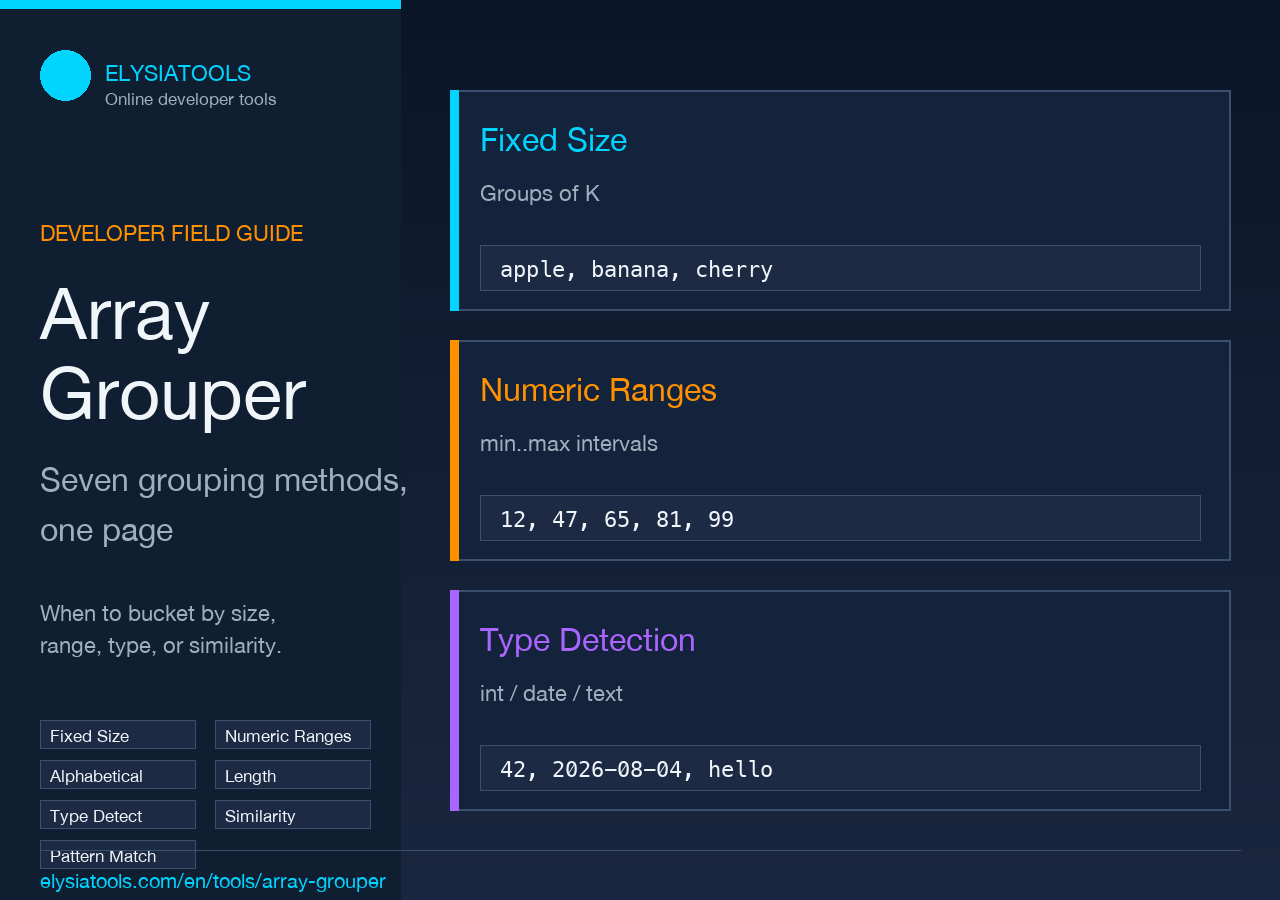
Task: Click the '12, 47, 65, 81, 99' sample box
Action: click(x=840, y=518)
